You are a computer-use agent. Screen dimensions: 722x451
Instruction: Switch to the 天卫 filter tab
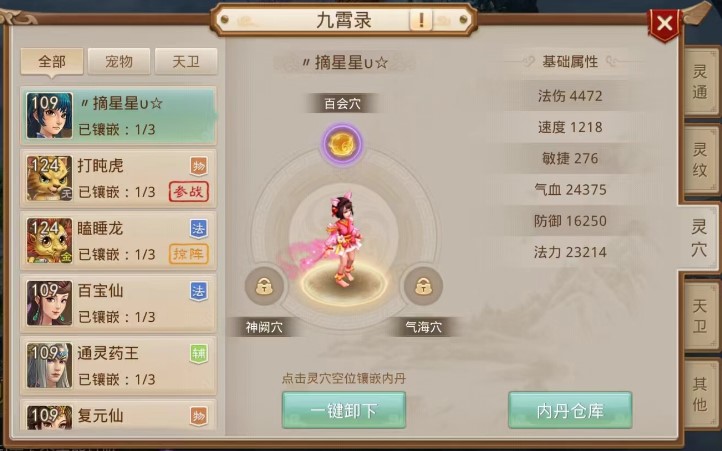(186, 61)
